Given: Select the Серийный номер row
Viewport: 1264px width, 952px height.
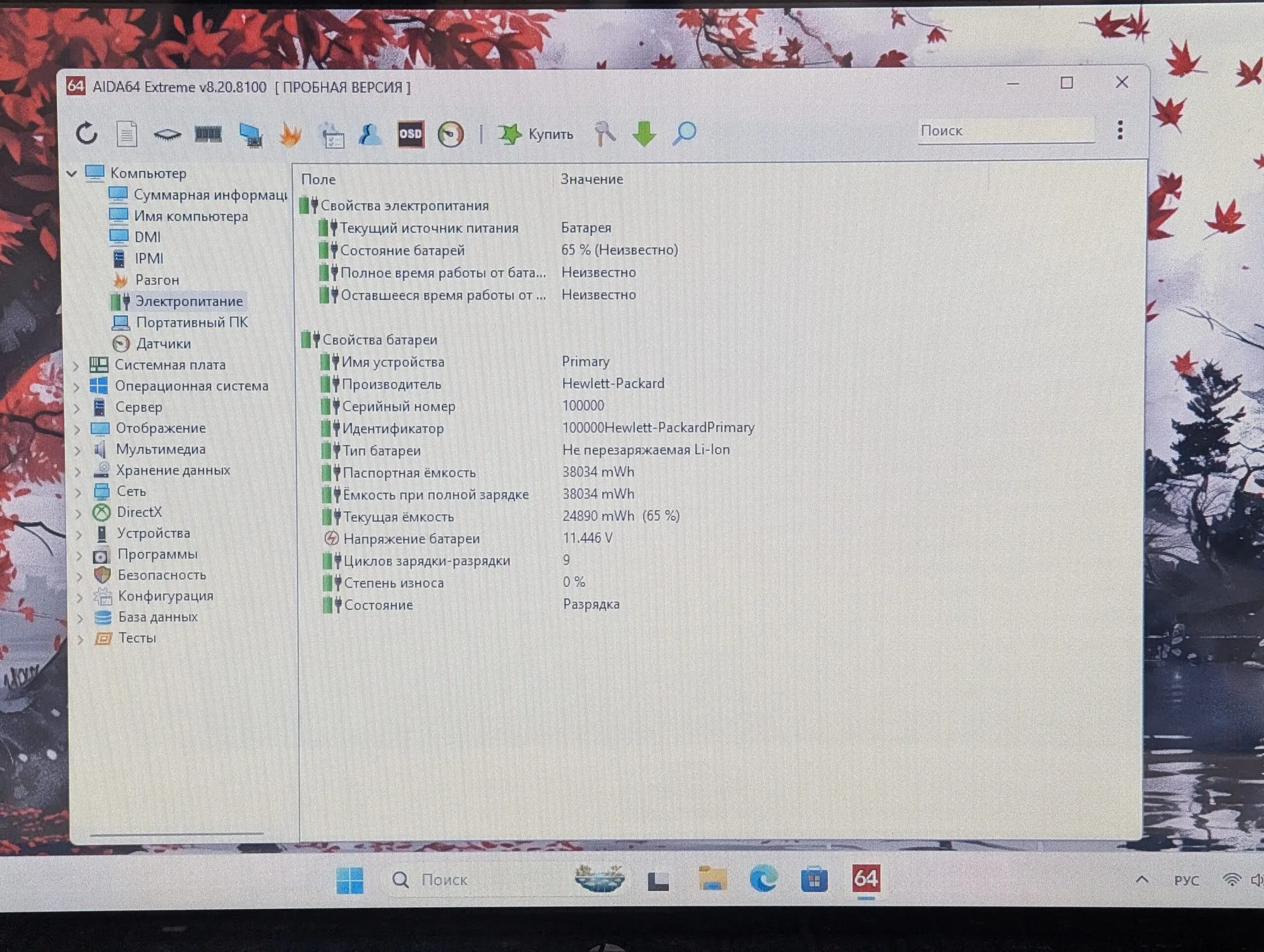Looking at the screenshot, I should (x=462, y=406).
